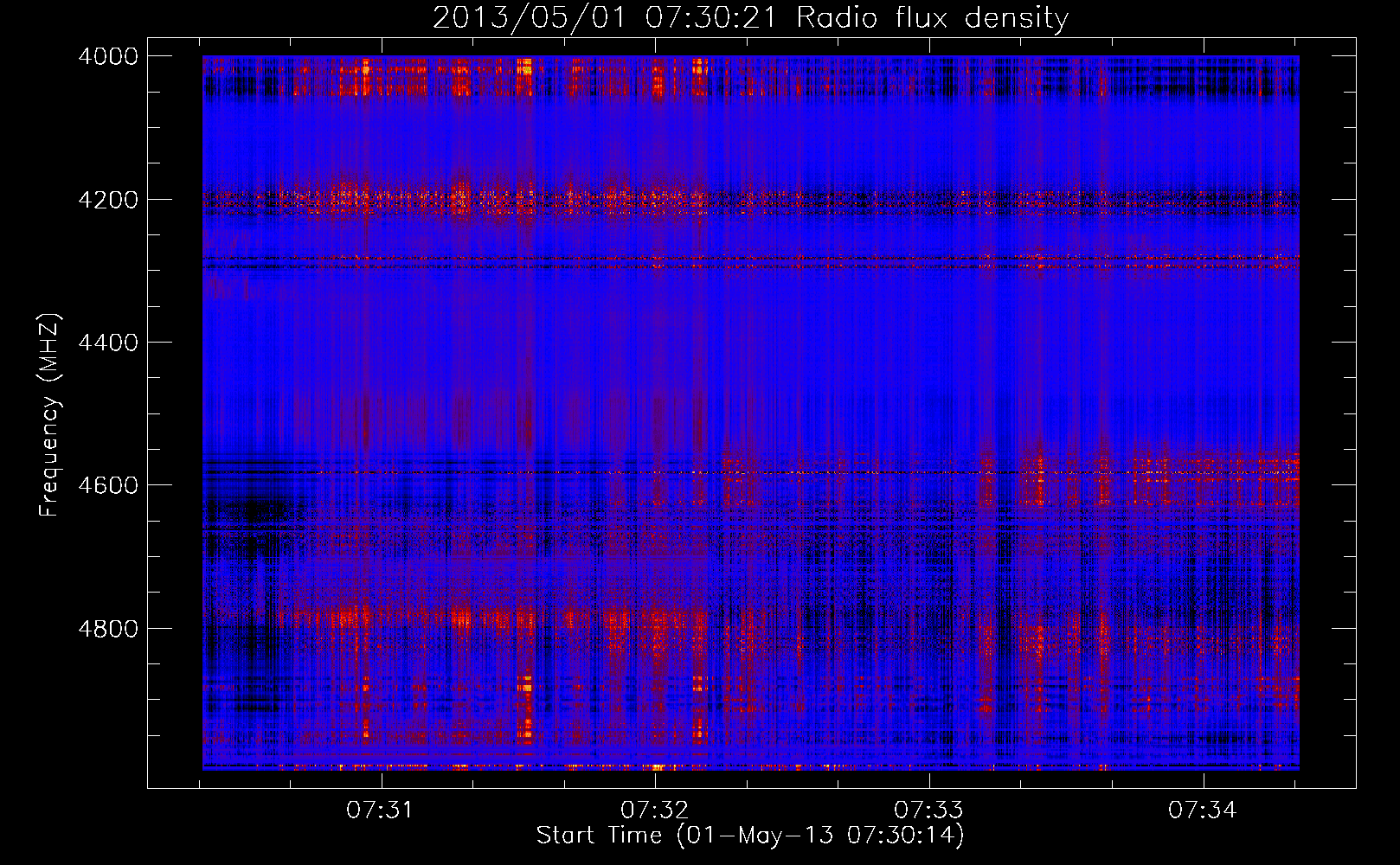Viewport: 1400px width, 865px height.
Task: Click the 4800 frequency tick label
Action: coord(108,628)
